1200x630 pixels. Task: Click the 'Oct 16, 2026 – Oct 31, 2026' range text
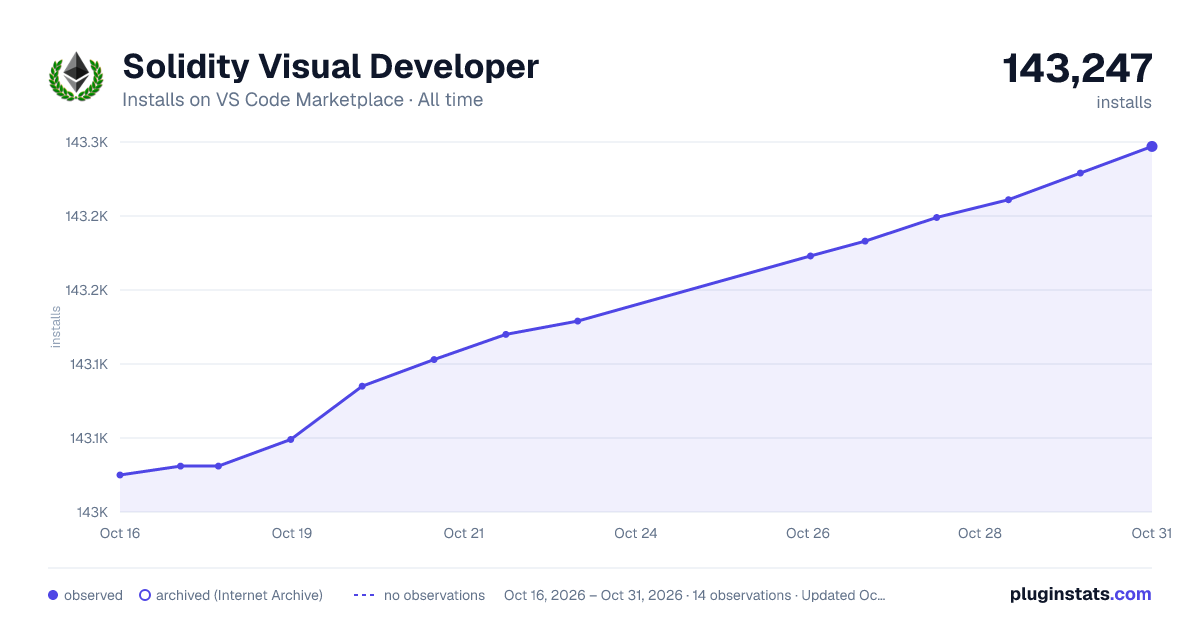(594, 595)
